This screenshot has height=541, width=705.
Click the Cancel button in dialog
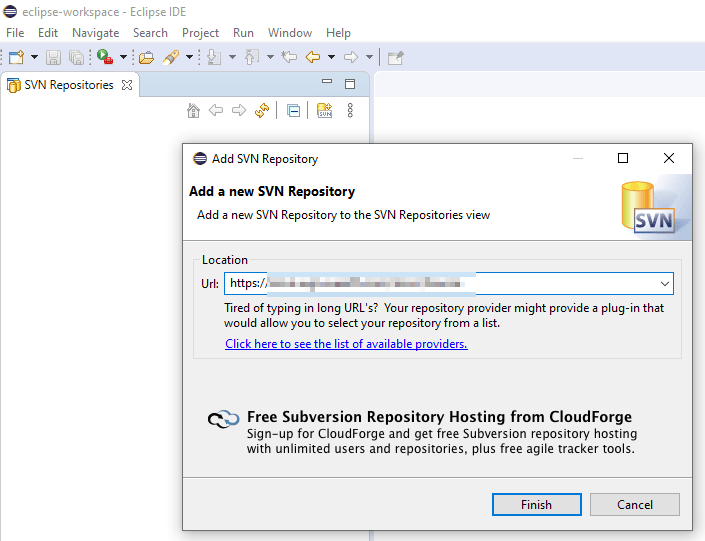(x=635, y=504)
